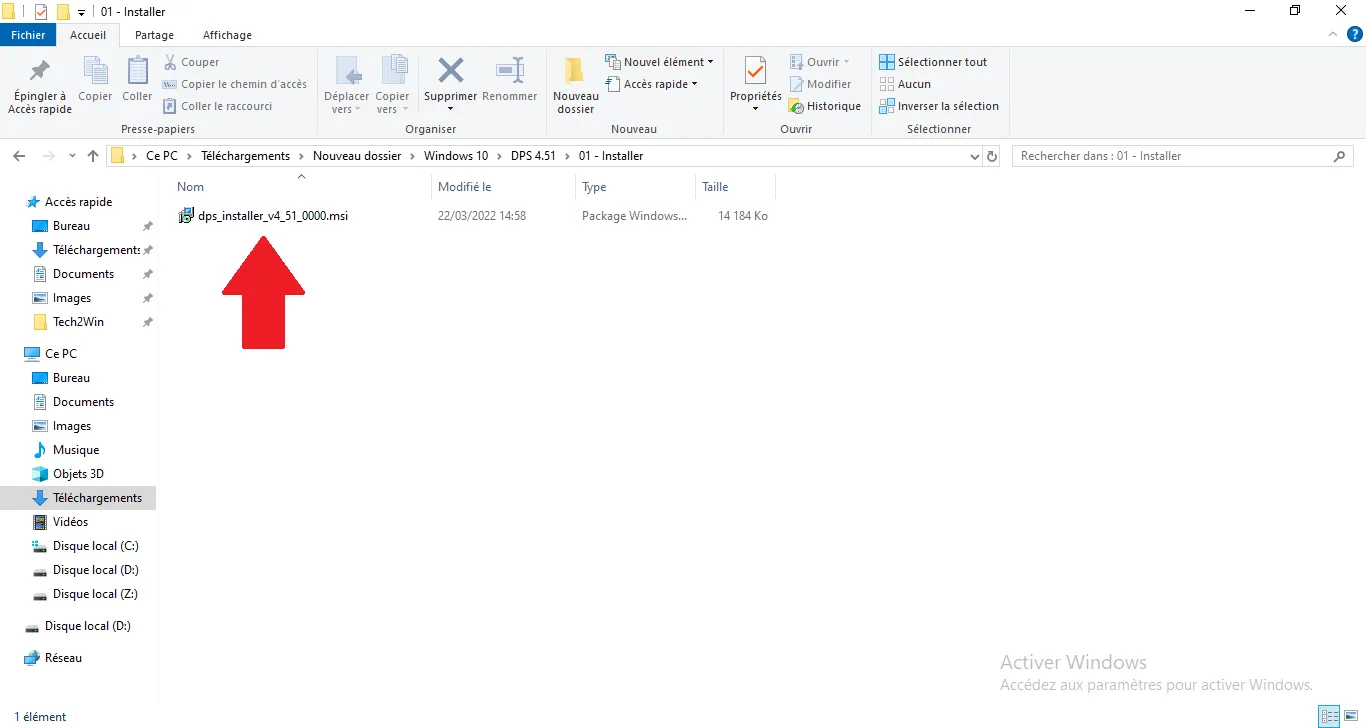The width and height of the screenshot is (1366, 728).
Task: Click Épingler à Accès rapide icon
Action: pyautogui.click(x=40, y=71)
